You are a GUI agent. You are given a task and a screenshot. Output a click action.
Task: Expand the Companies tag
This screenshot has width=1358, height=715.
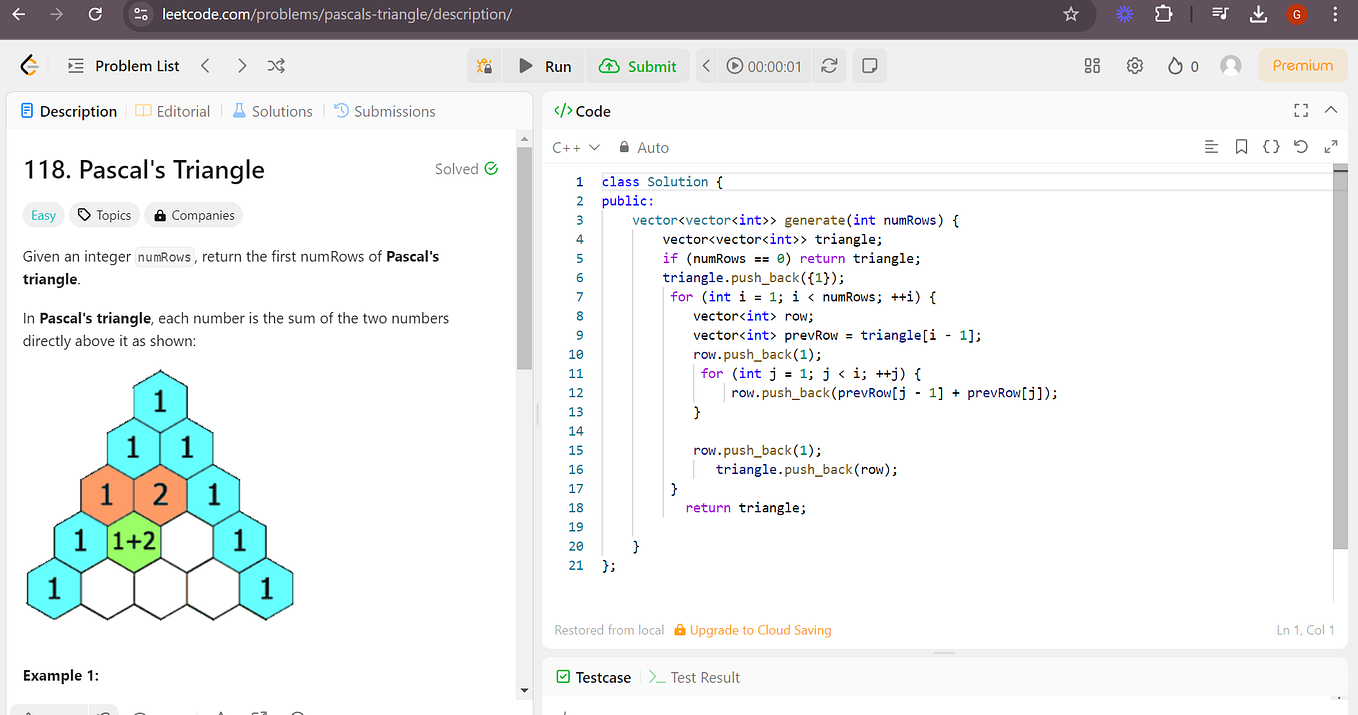[193, 215]
